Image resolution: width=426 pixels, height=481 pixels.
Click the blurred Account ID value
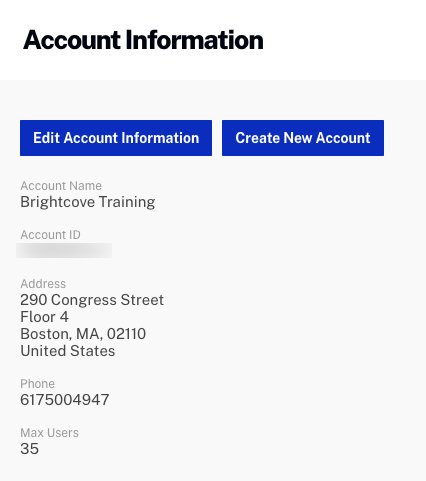64,250
